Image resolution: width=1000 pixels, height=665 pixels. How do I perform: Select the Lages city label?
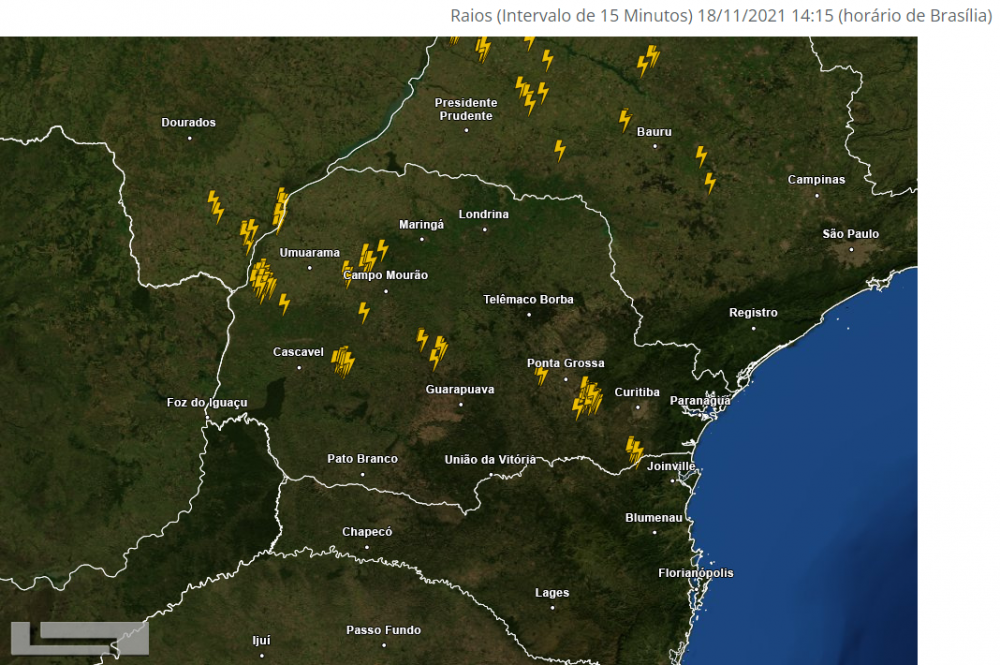point(552,593)
